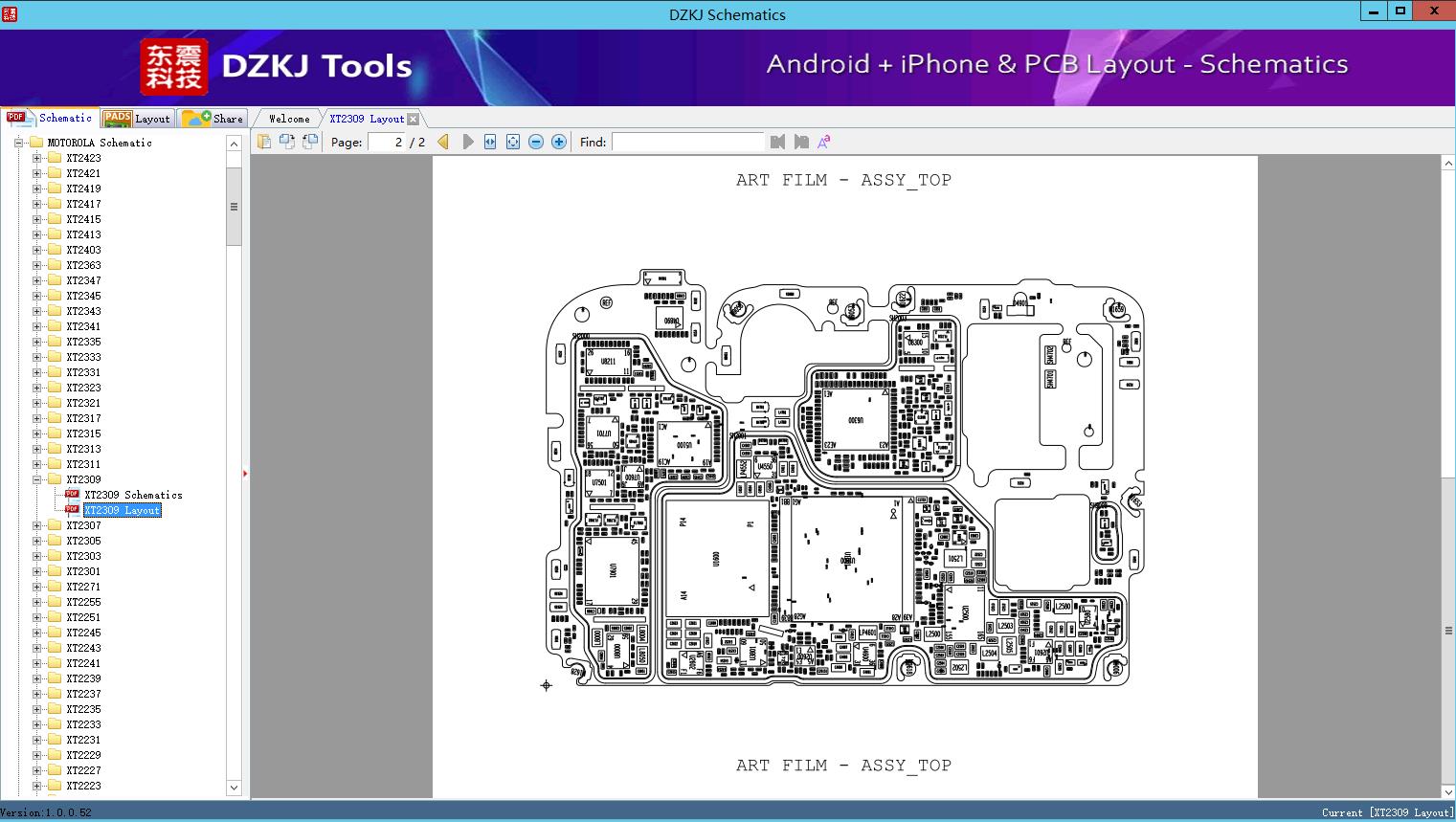The height and width of the screenshot is (822, 1456).
Task: Expand the XT2271 folder node
Action: [36, 587]
